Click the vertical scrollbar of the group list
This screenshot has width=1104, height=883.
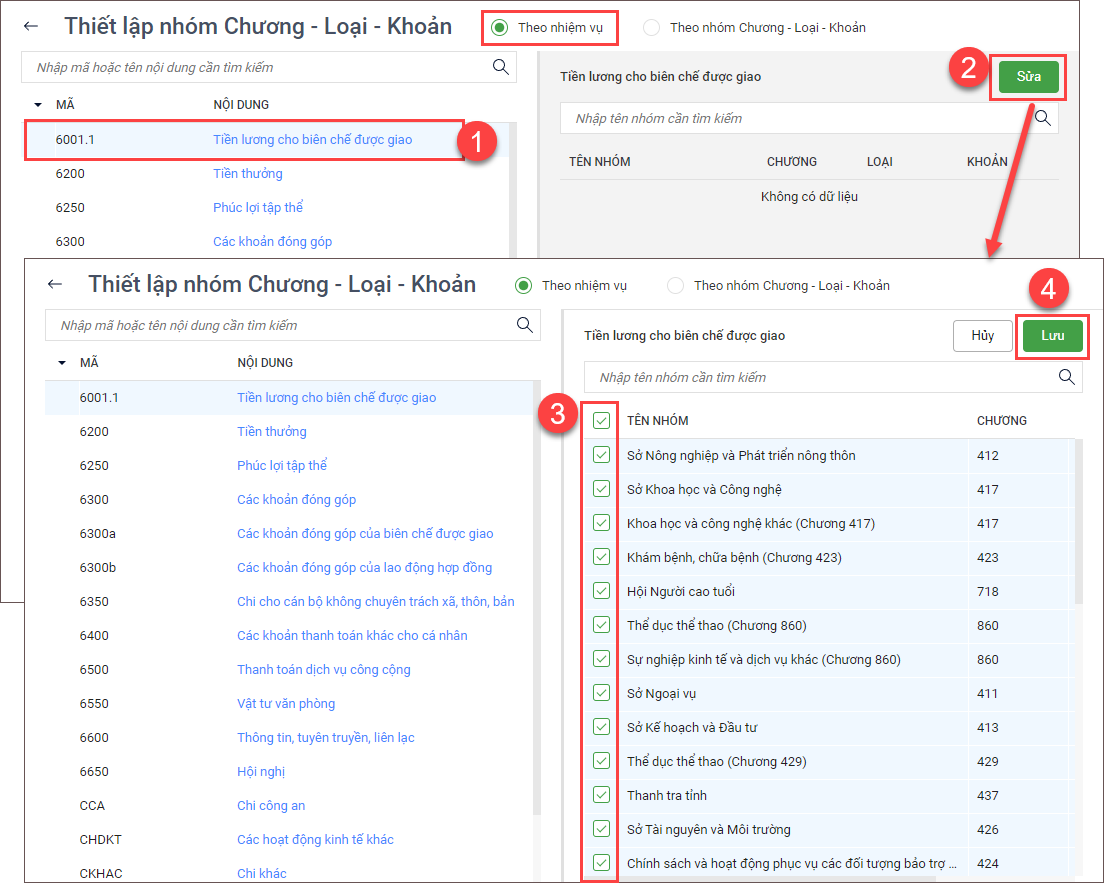[x=1078, y=520]
